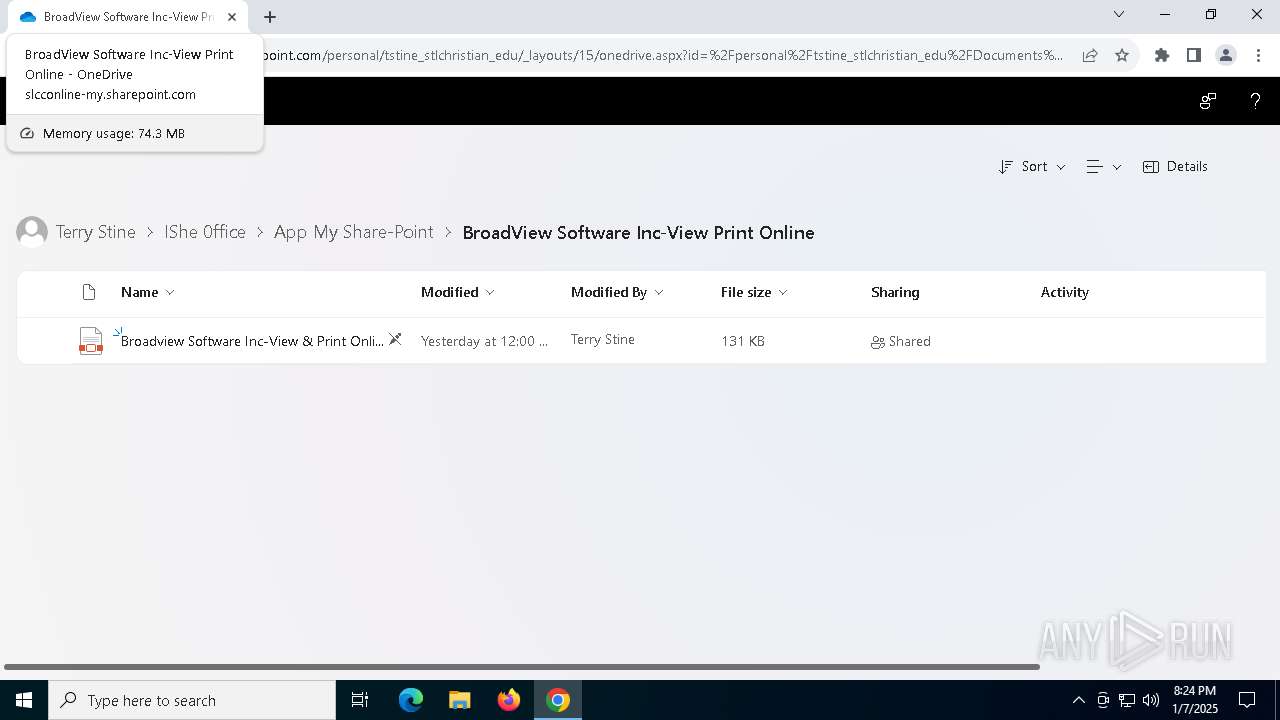Click Terry Stine in the Modified By cell

(x=603, y=340)
